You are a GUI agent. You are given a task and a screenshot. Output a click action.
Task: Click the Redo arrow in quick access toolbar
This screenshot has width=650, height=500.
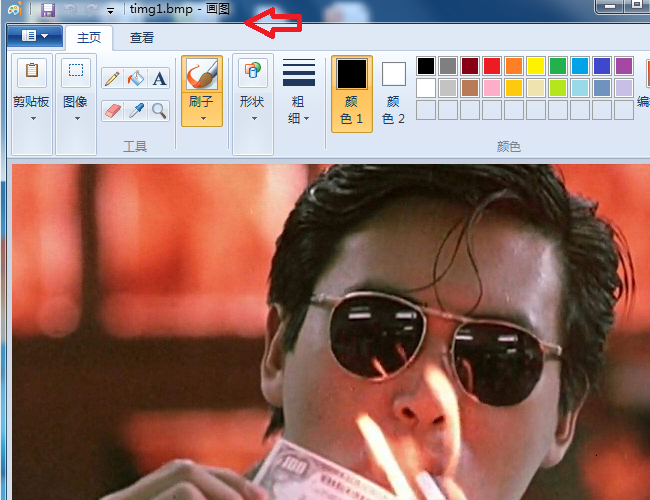(91, 10)
